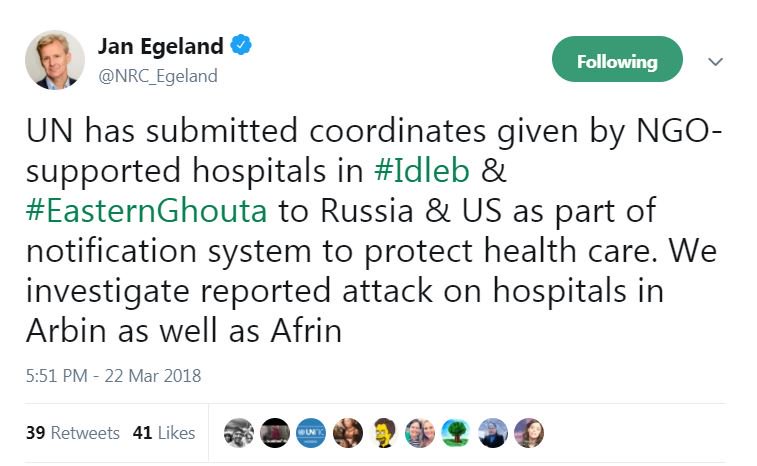View the 39 Retweets list
Image resolution: width=757 pixels, height=466 pixels.
click(x=73, y=433)
